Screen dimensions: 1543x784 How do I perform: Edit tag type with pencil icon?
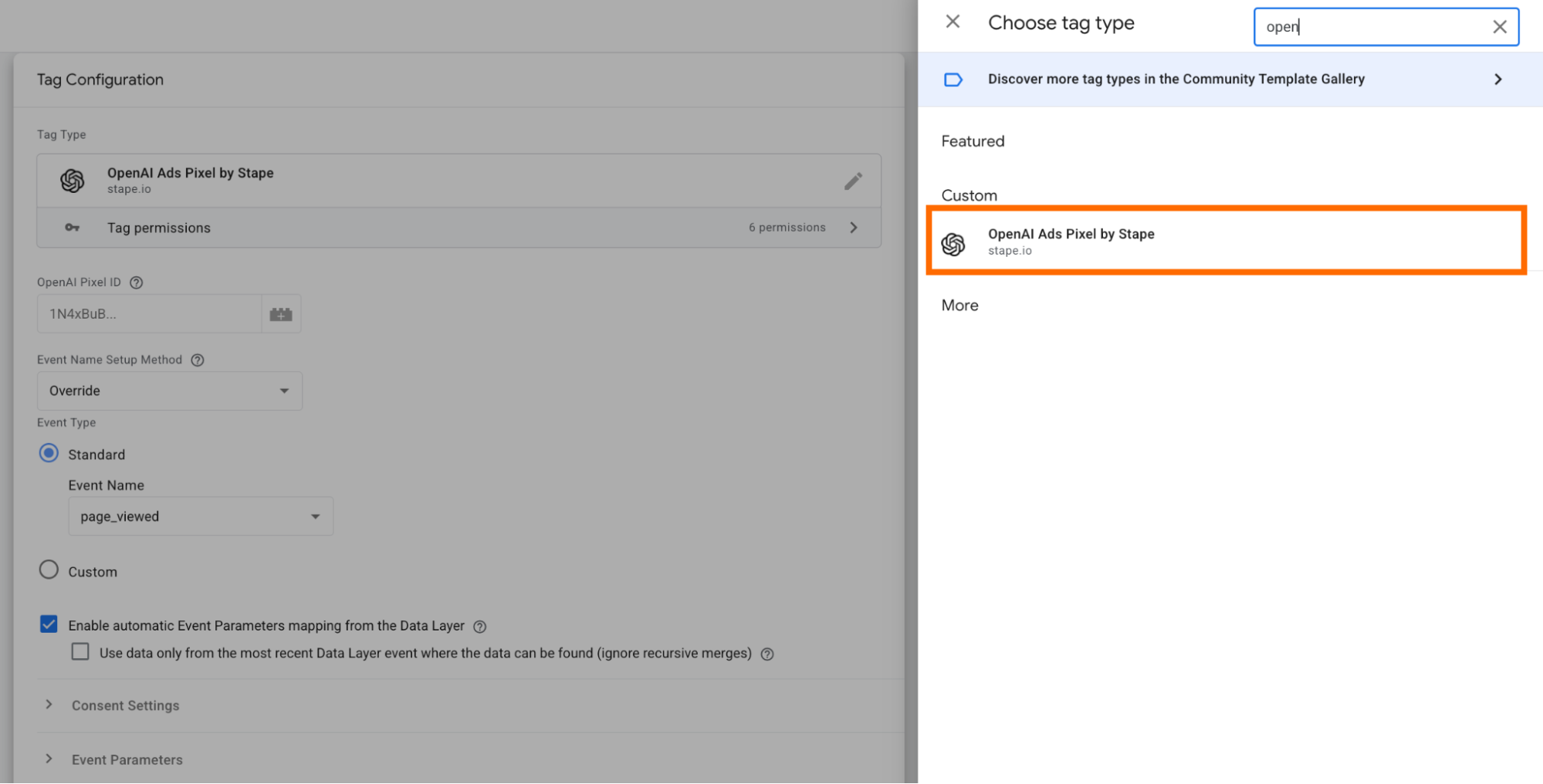tap(853, 181)
